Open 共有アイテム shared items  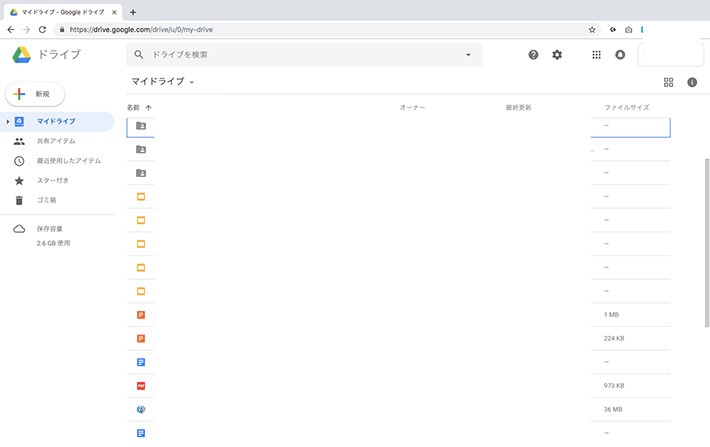coord(57,141)
